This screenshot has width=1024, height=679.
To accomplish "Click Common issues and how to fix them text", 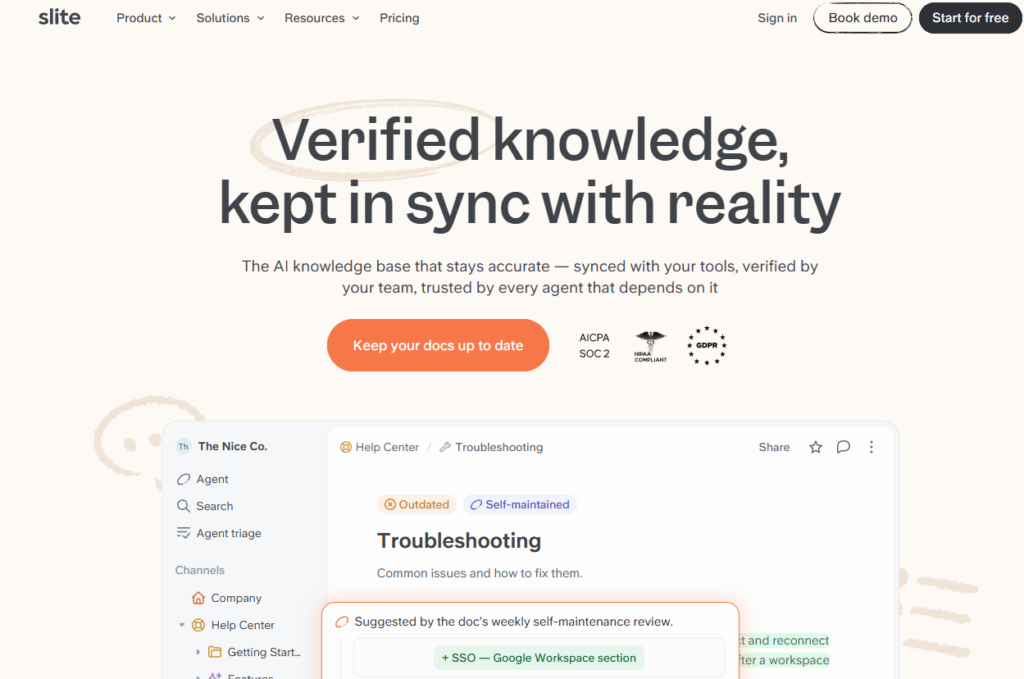I will tap(479, 573).
